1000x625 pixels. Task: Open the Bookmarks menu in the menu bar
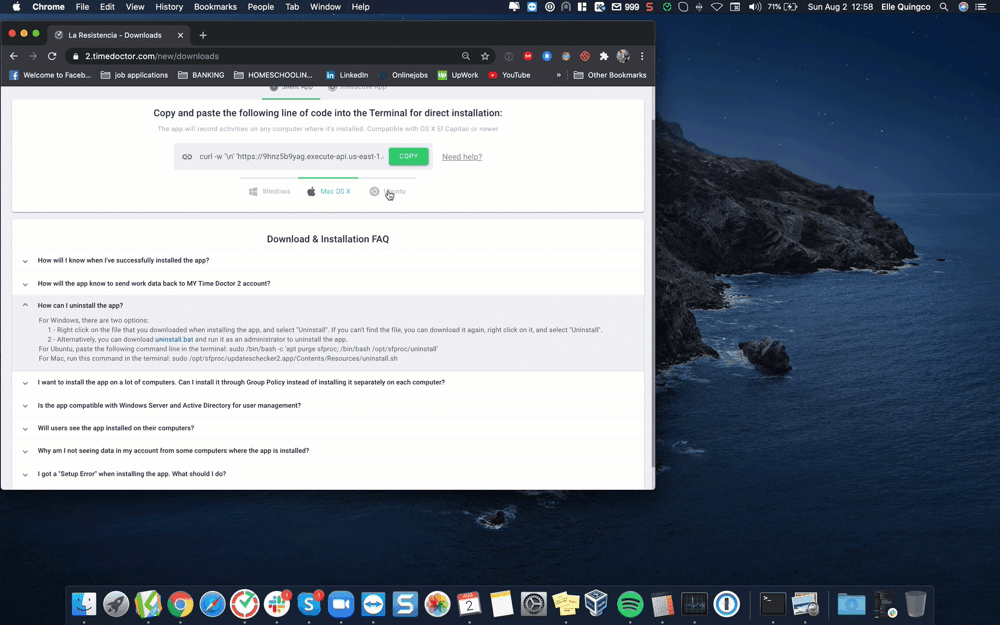215,7
